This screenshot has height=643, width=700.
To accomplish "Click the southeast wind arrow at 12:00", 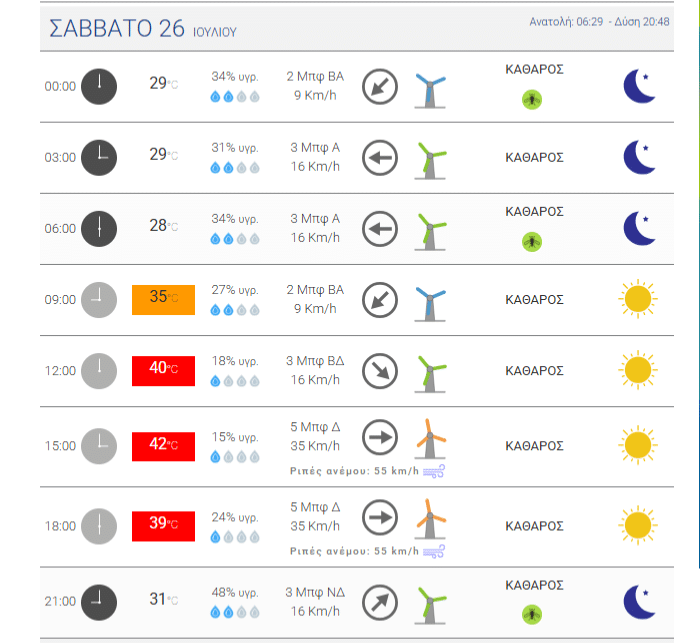I will click(x=379, y=371).
